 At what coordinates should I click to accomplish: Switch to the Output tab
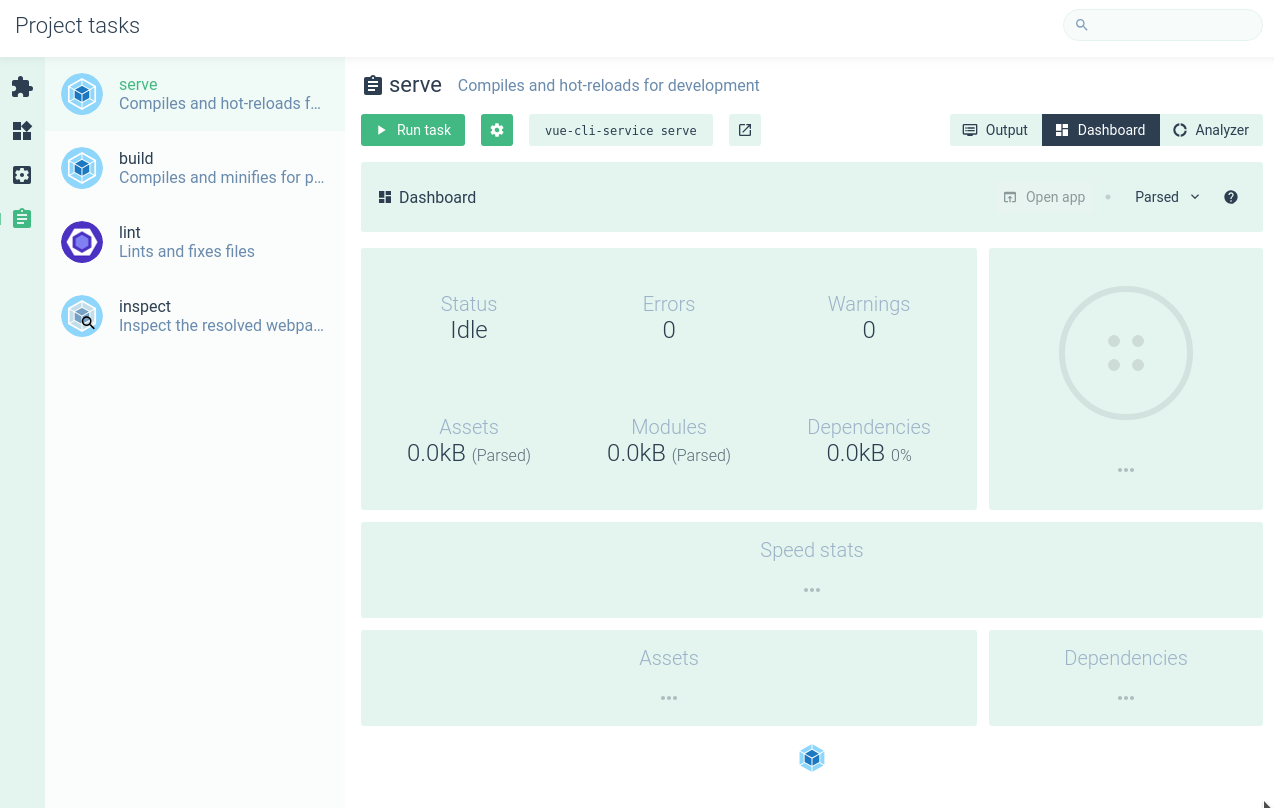tap(996, 130)
